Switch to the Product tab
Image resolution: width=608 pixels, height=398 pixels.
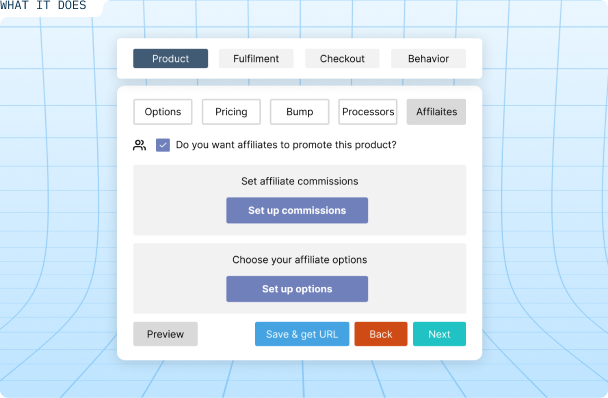171,59
